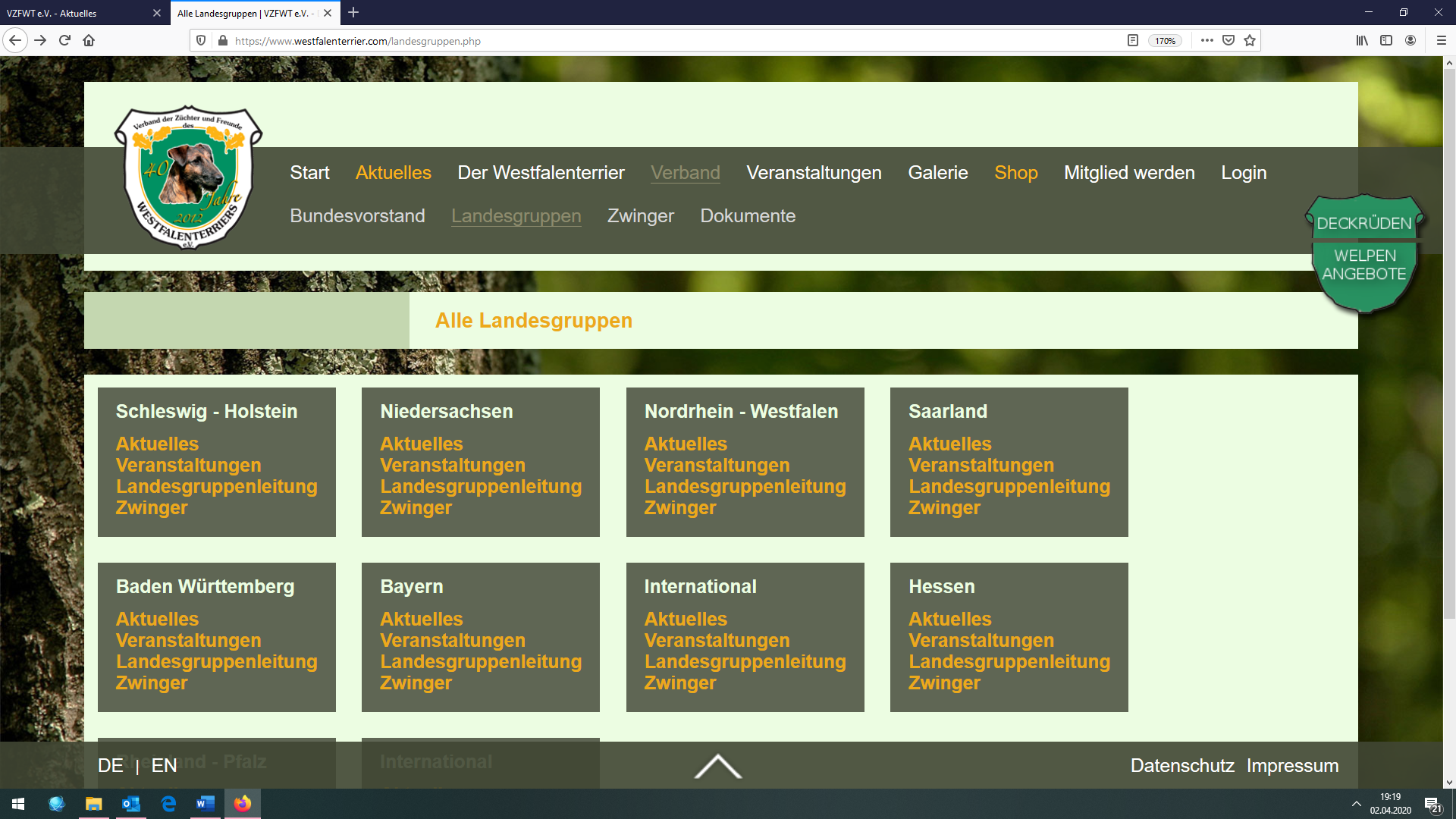Click the Westfalenterrier club logo

point(188,177)
